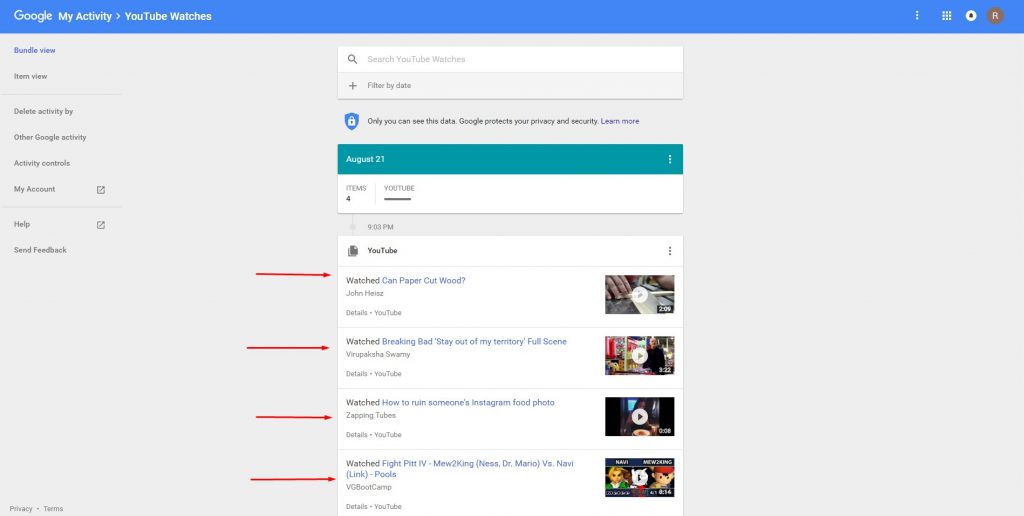
Task: Switch to Item view
Action: pyautogui.click(x=31, y=76)
